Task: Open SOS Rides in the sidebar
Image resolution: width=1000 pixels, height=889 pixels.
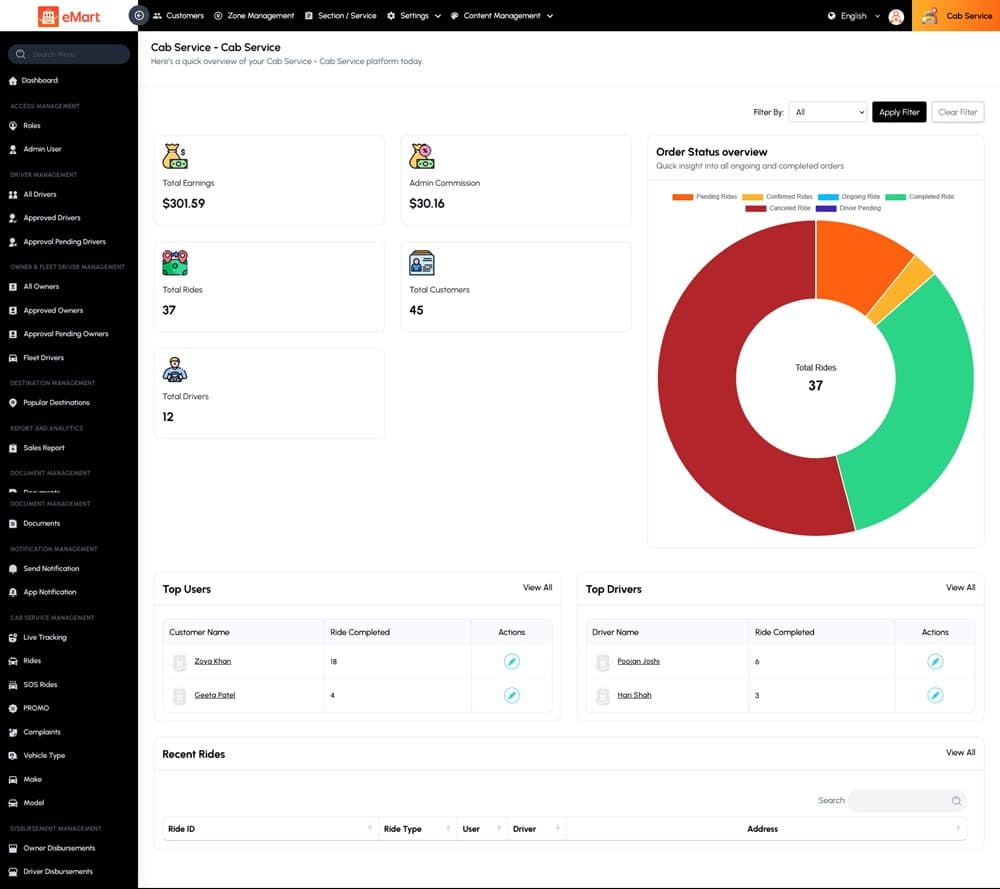Action: (x=40, y=685)
